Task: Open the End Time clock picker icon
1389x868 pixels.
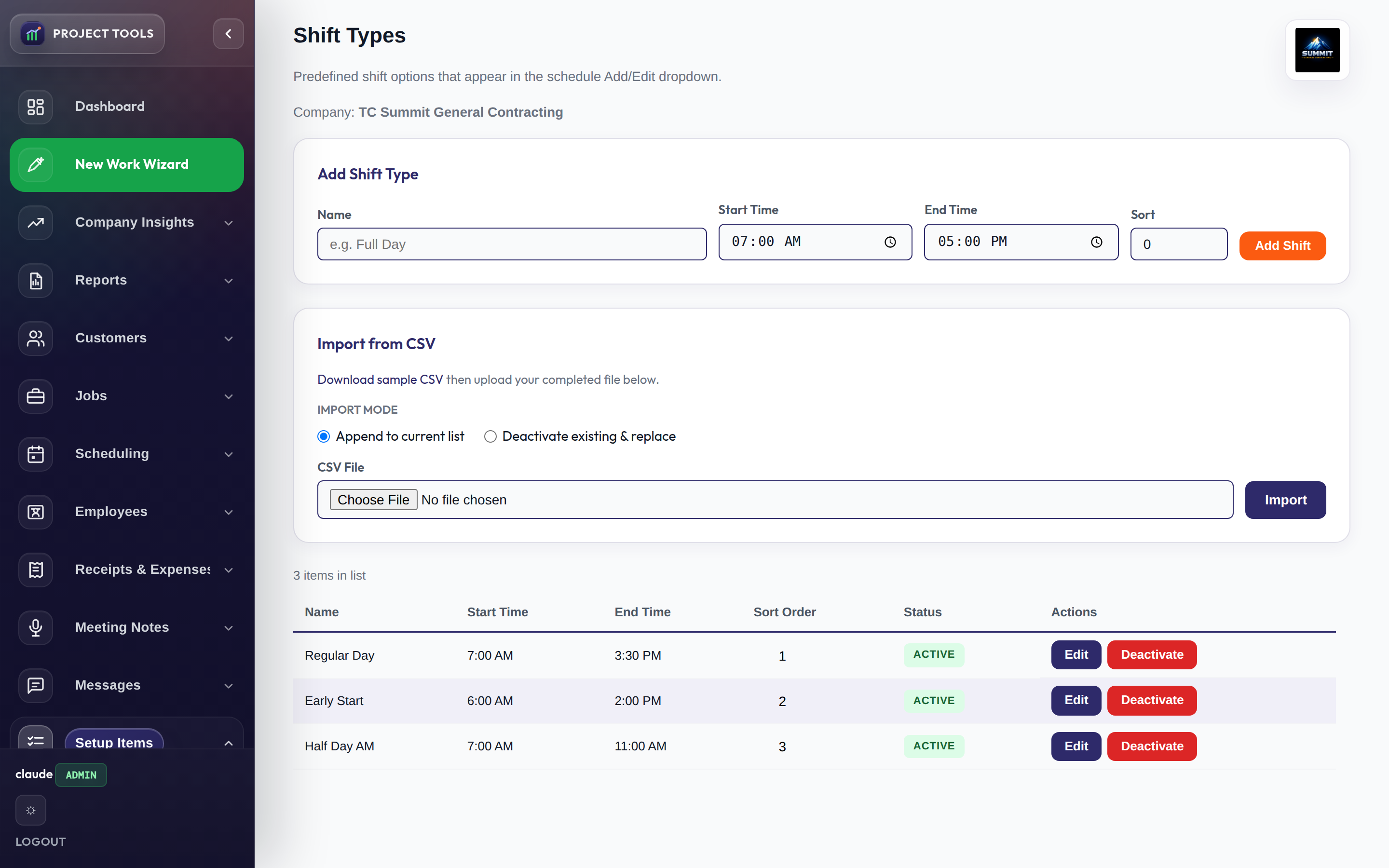Action: point(1096,242)
